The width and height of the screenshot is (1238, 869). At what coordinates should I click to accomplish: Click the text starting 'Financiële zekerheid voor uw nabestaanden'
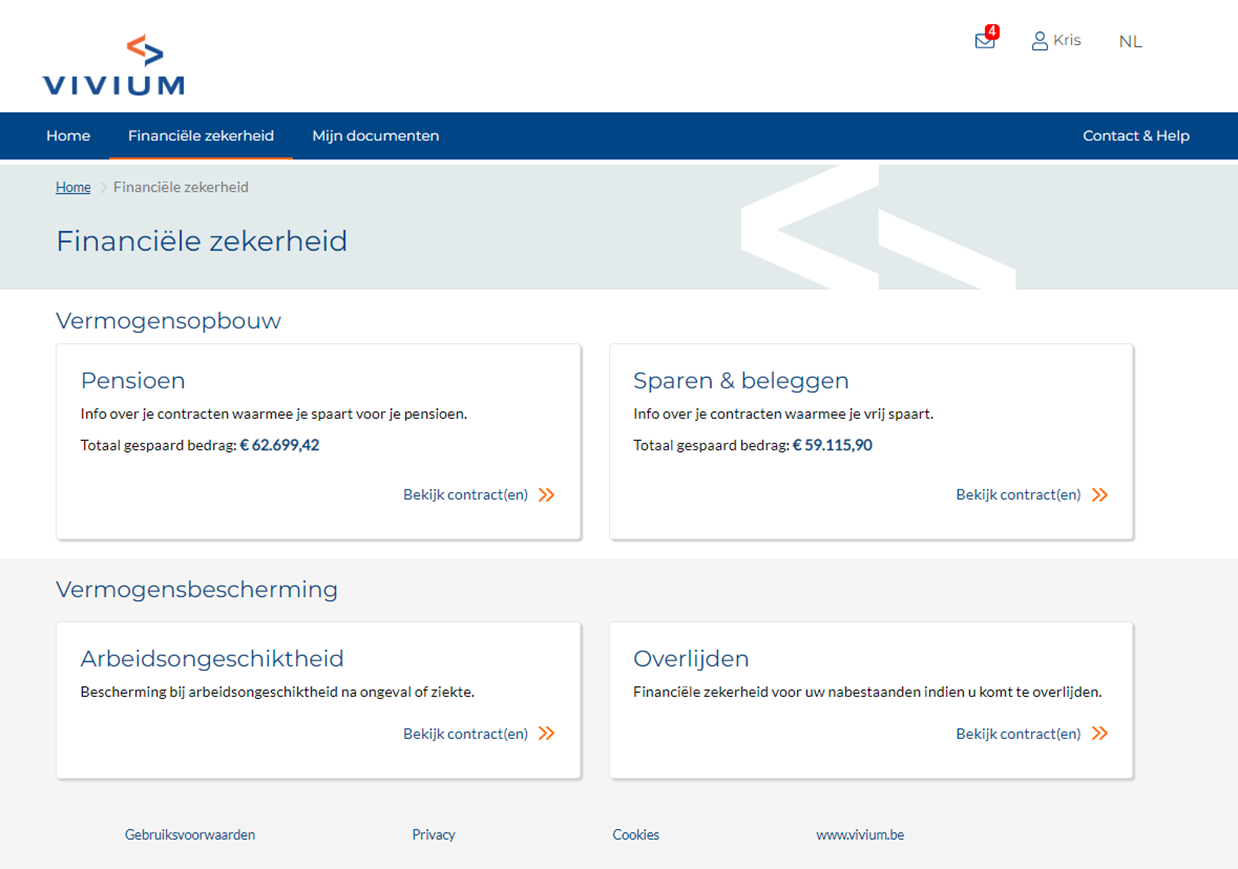868,692
